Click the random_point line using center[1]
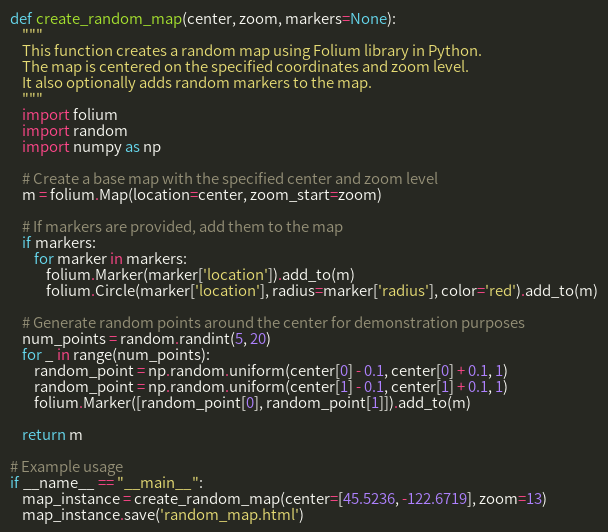 (x=271, y=387)
